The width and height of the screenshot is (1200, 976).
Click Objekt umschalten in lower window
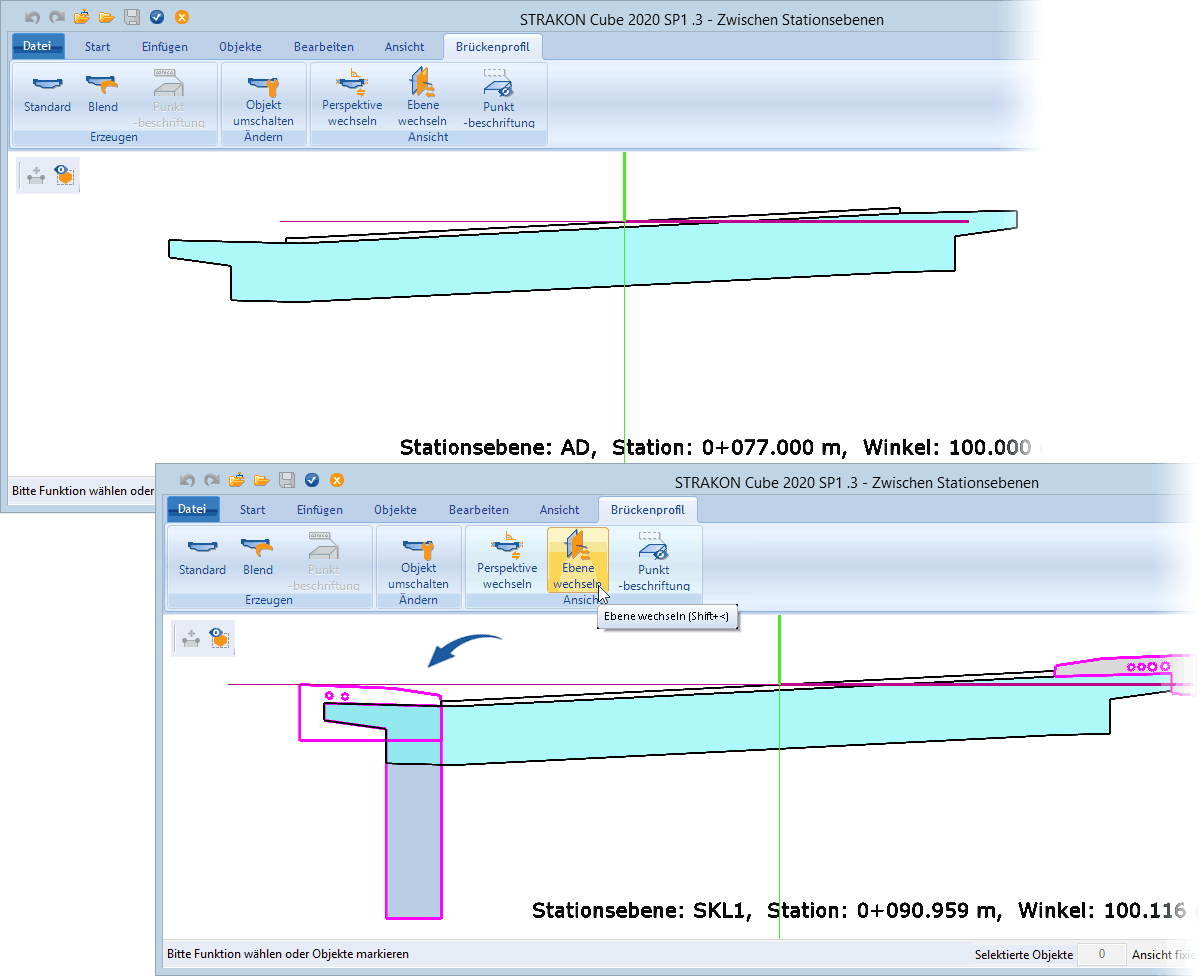[x=419, y=561]
